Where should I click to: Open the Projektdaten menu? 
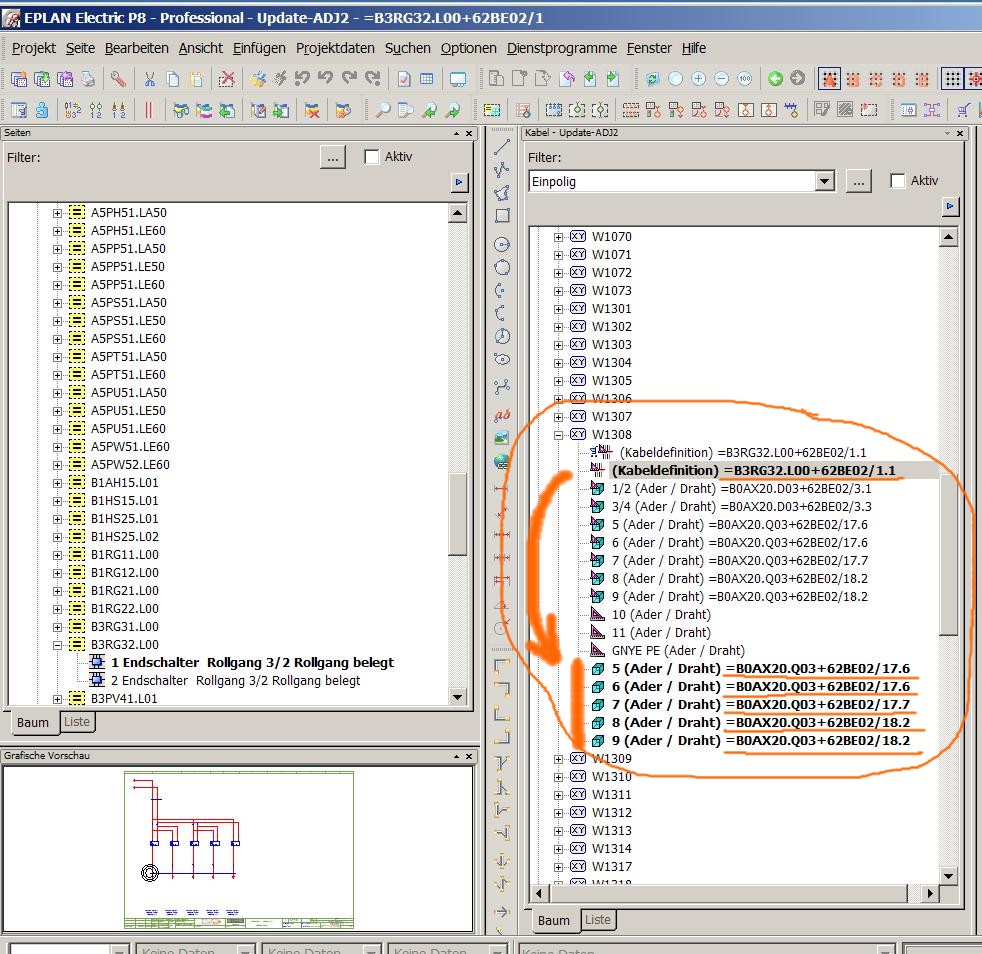[x=335, y=48]
